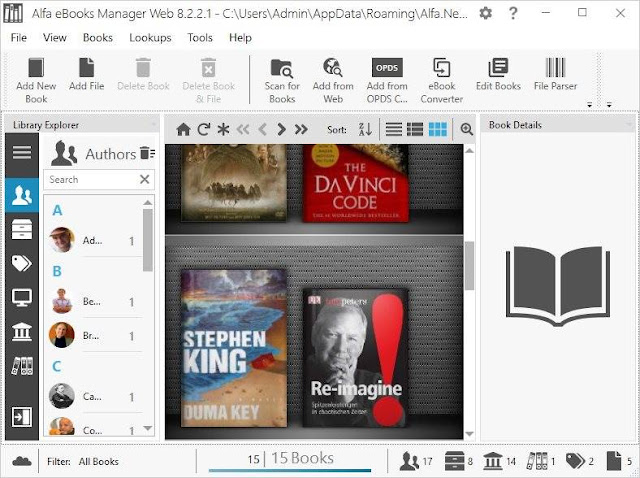Open the Edit Books tool
Image resolution: width=640 pixels, height=478 pixels.
pyautogui.click(x=498, y=74)
